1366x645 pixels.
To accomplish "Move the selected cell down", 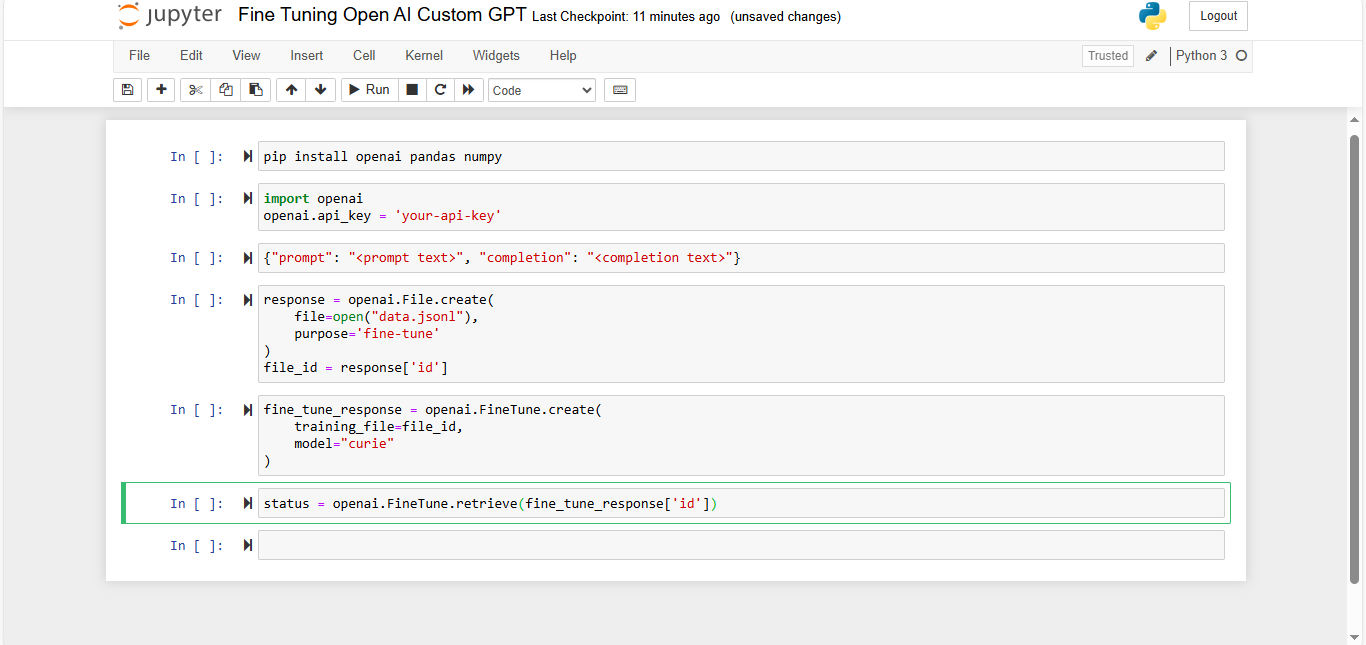I will click(320, 89).
